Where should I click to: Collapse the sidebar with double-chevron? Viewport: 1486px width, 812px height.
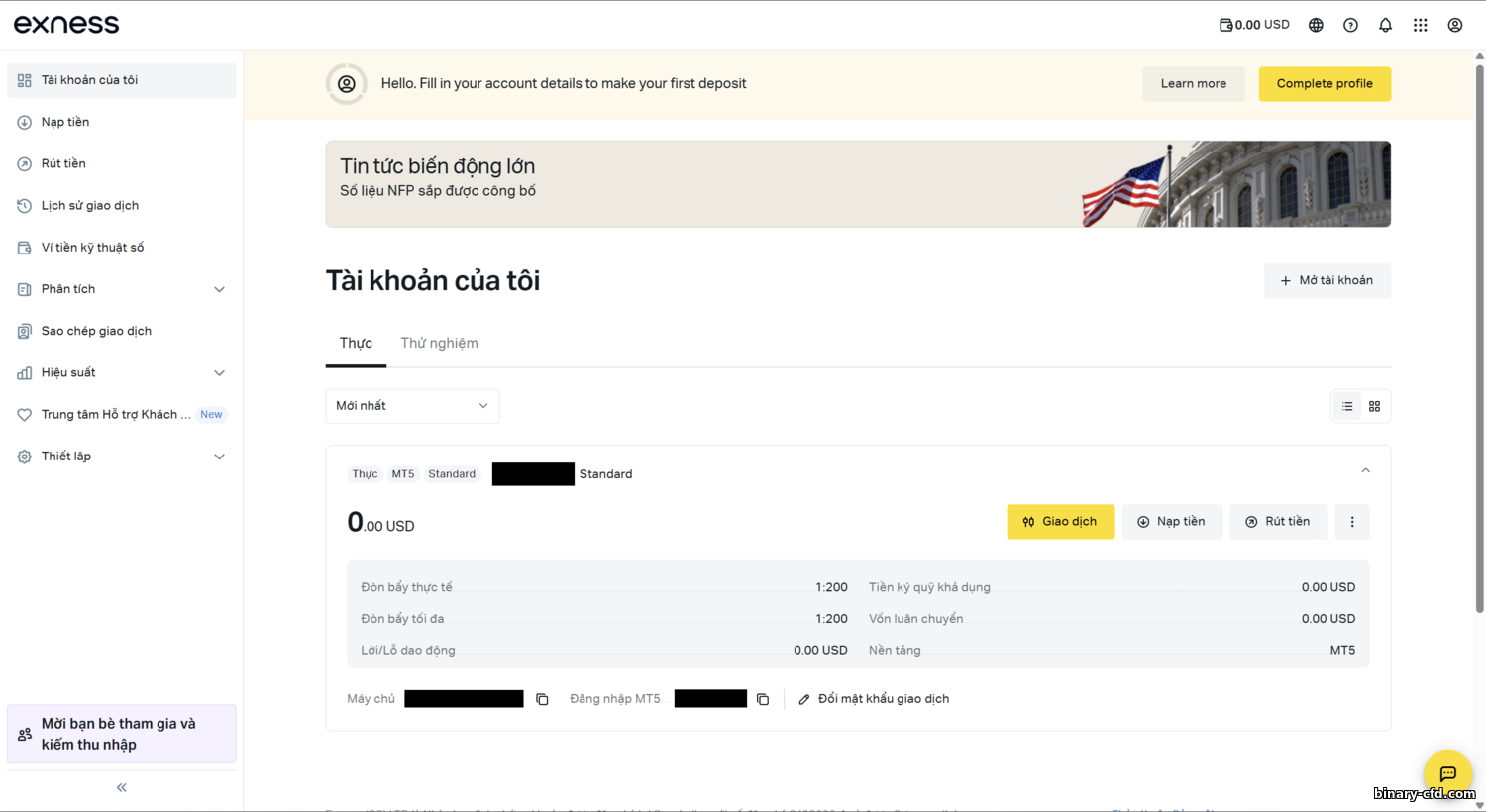(122, 787)
